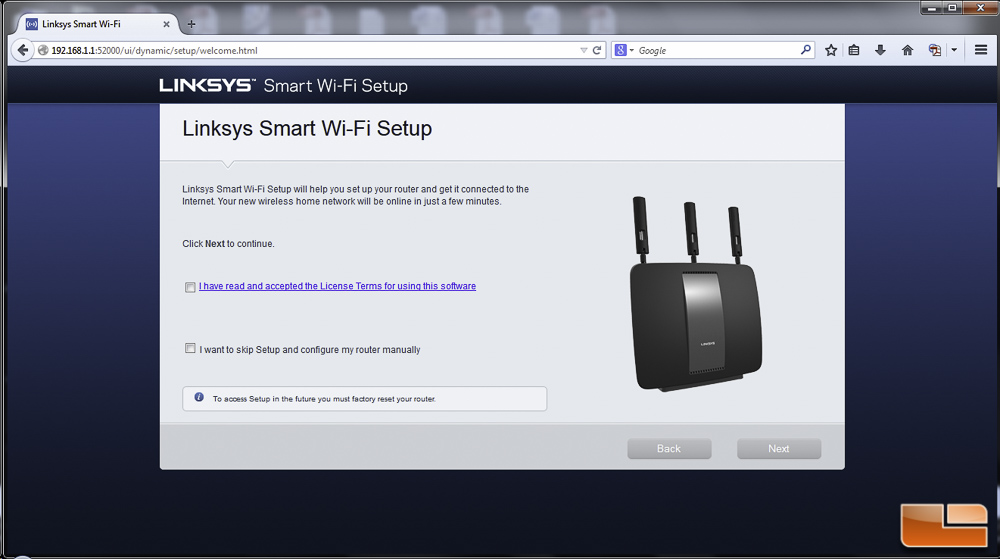Open the toolbar add-on icon next to home
The image size is (1000, 559).
(x=934, y=50)
